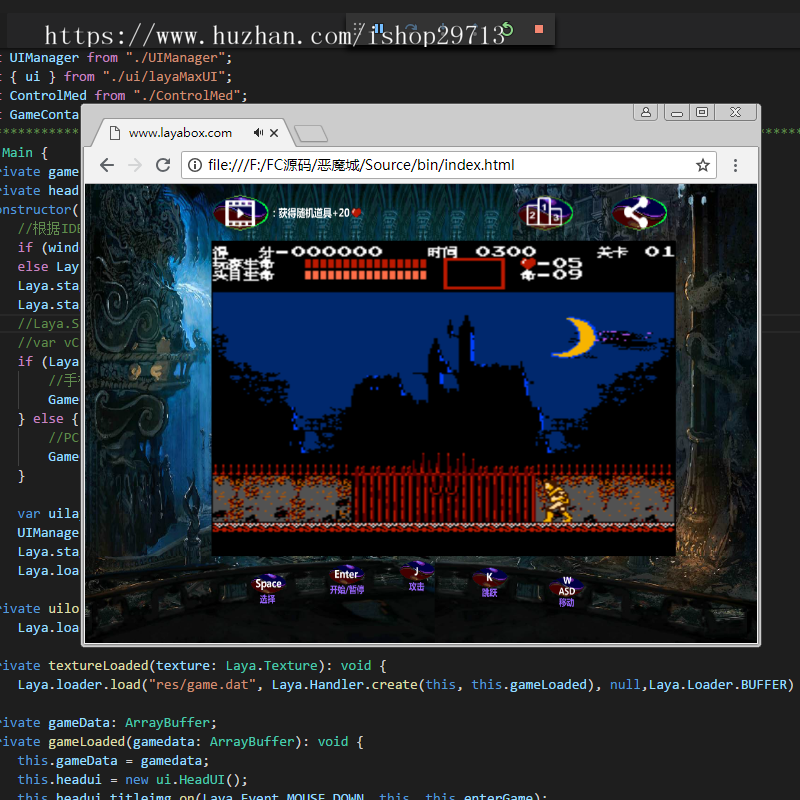The image size is (800, 800).
Task: Click the Step Over debug arrow
Action: point(410,29)
